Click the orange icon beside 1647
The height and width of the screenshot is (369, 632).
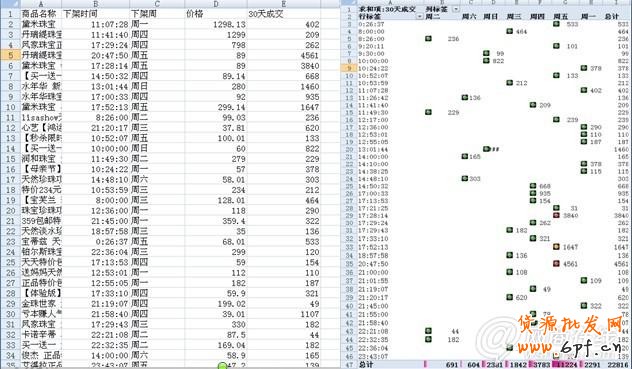pos(556,247)
